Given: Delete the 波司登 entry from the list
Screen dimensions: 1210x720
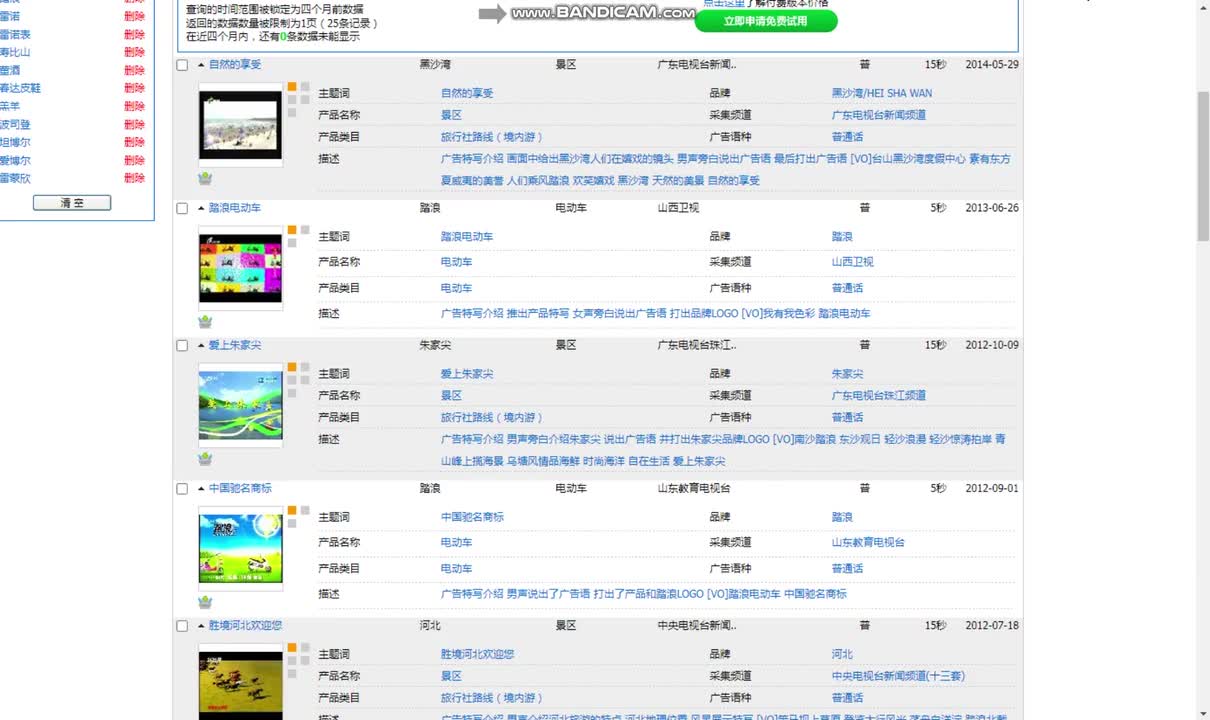Looking at the screenshot, I should [x=134, y=125].
